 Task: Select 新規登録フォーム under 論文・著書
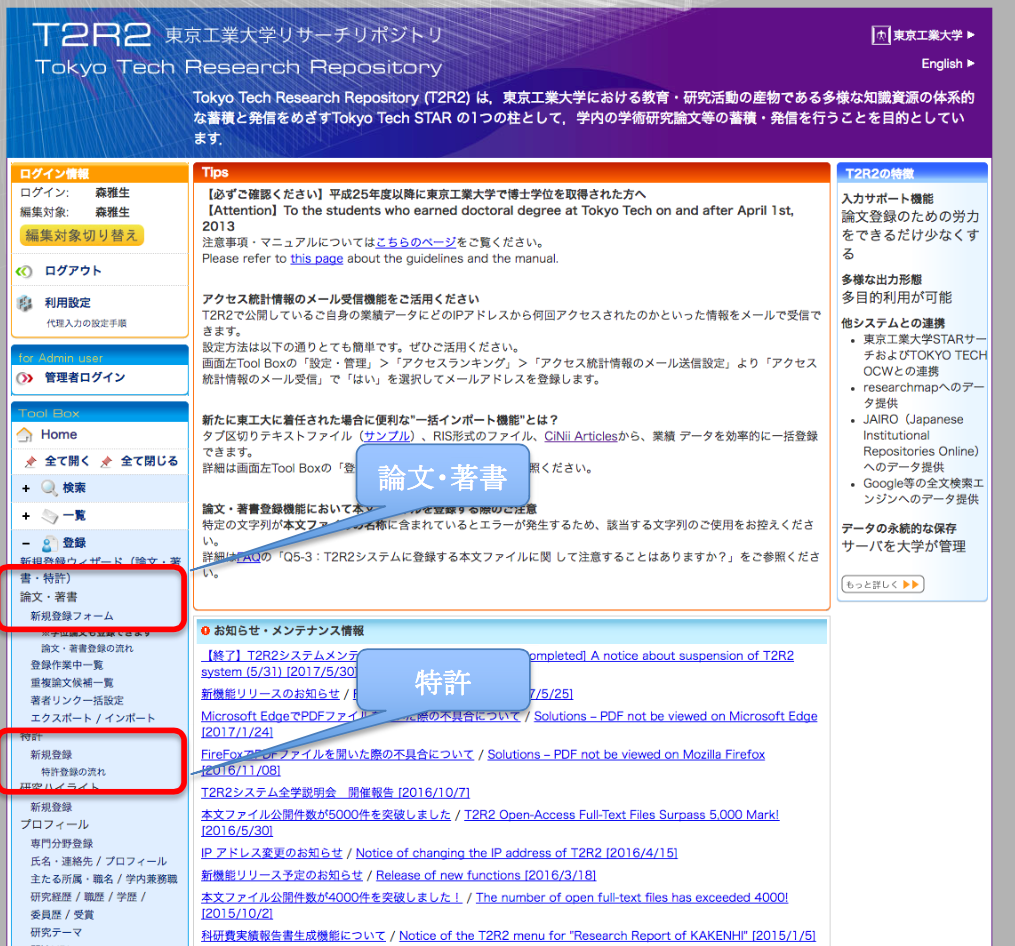(72, 616)
